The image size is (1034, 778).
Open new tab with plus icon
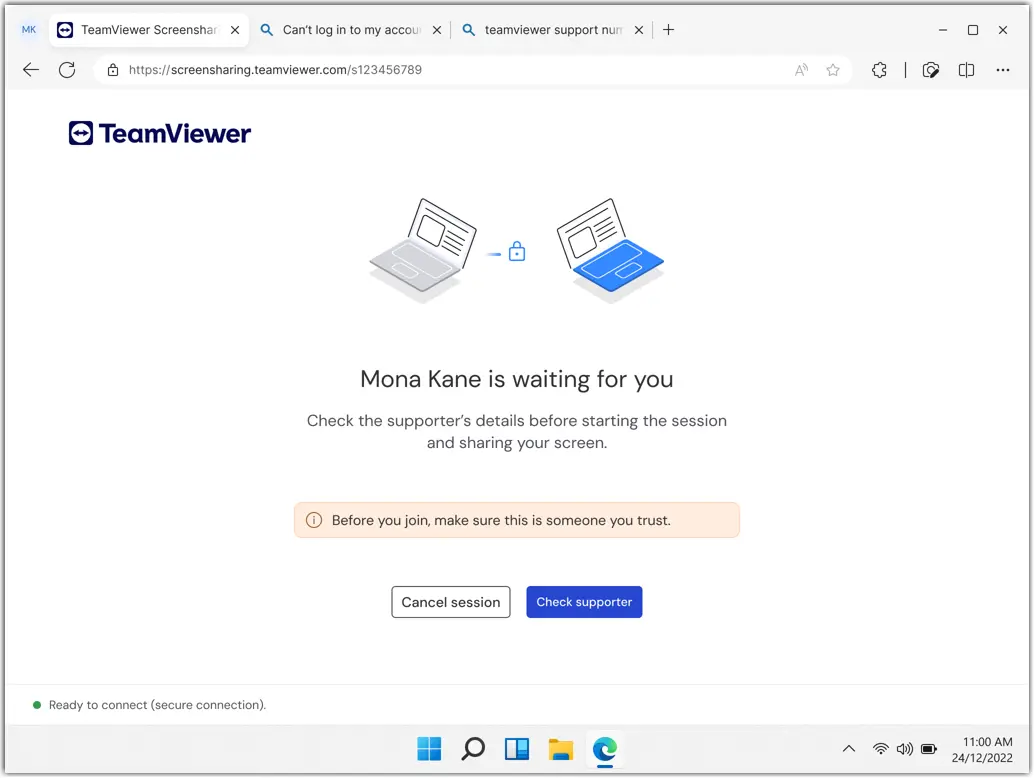pos(669,30)
